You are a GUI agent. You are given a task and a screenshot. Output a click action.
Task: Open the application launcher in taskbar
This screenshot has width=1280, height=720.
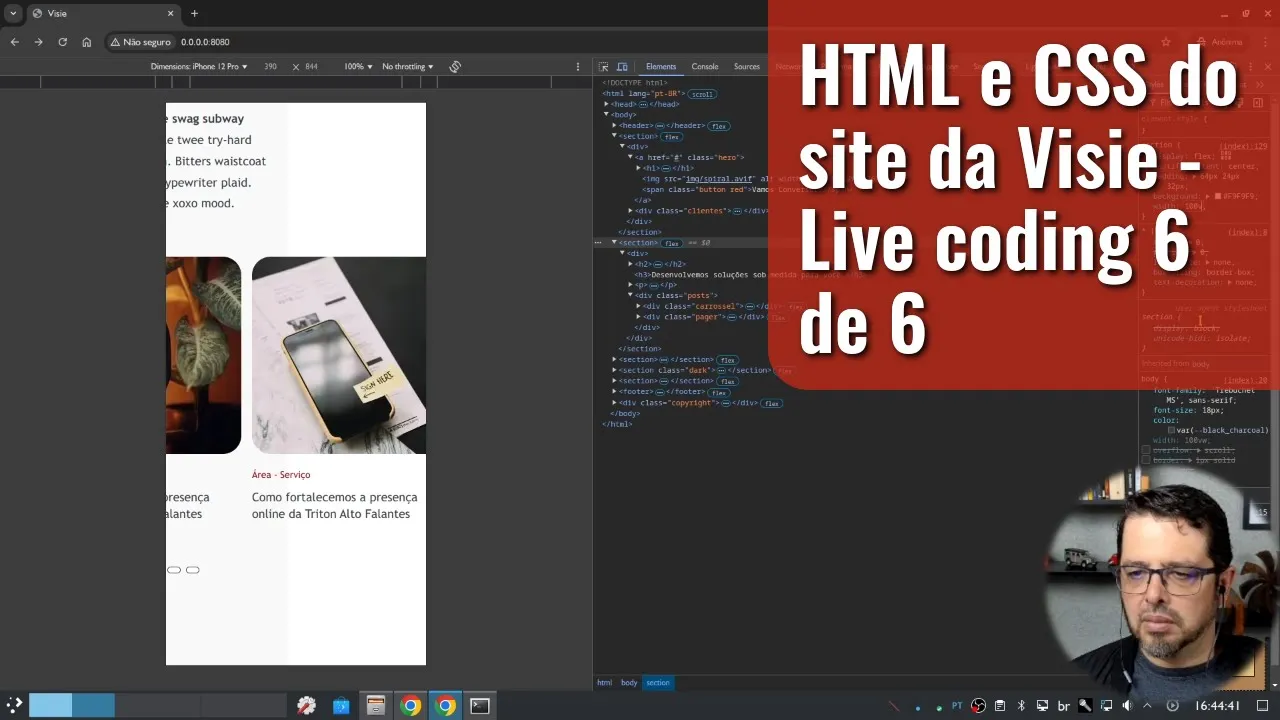tap(14, 705)
